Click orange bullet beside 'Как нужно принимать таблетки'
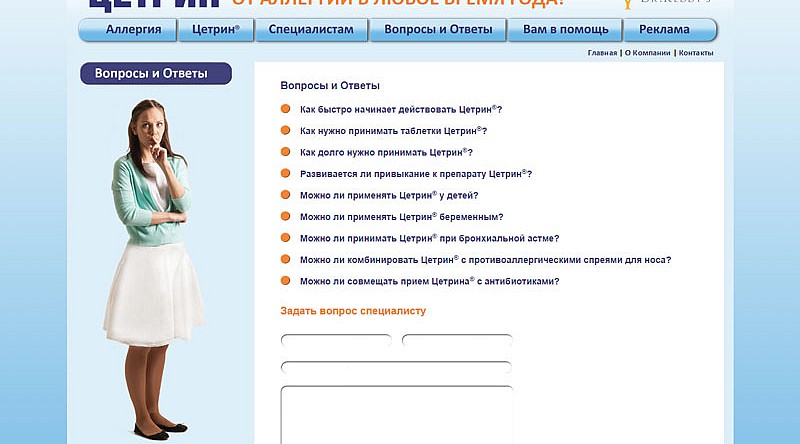 click(x=285, y=130)
